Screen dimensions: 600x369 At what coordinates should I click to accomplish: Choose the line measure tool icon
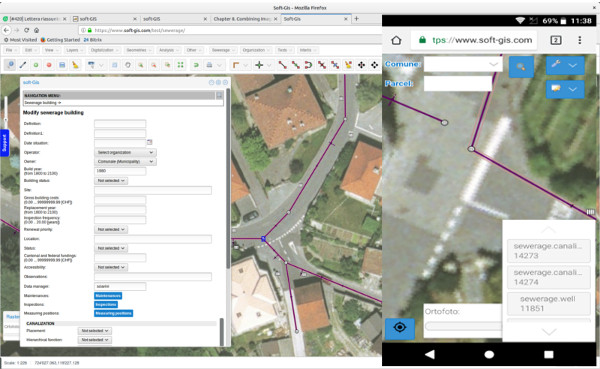click(x=23, y=65)
